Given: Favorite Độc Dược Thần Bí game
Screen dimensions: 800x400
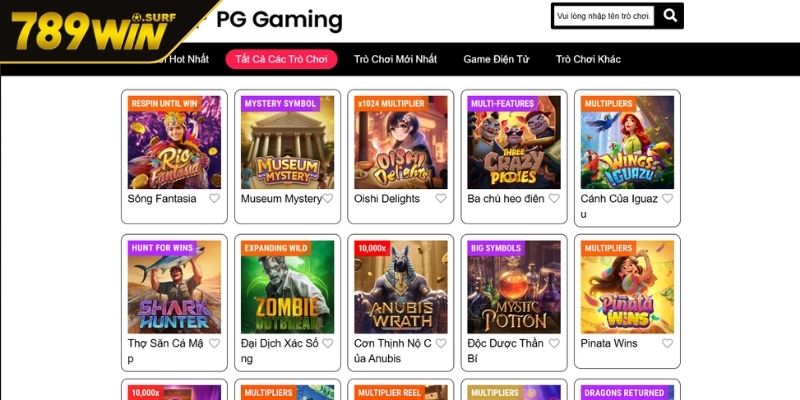Looking at the screenshot, I should 554,343.
